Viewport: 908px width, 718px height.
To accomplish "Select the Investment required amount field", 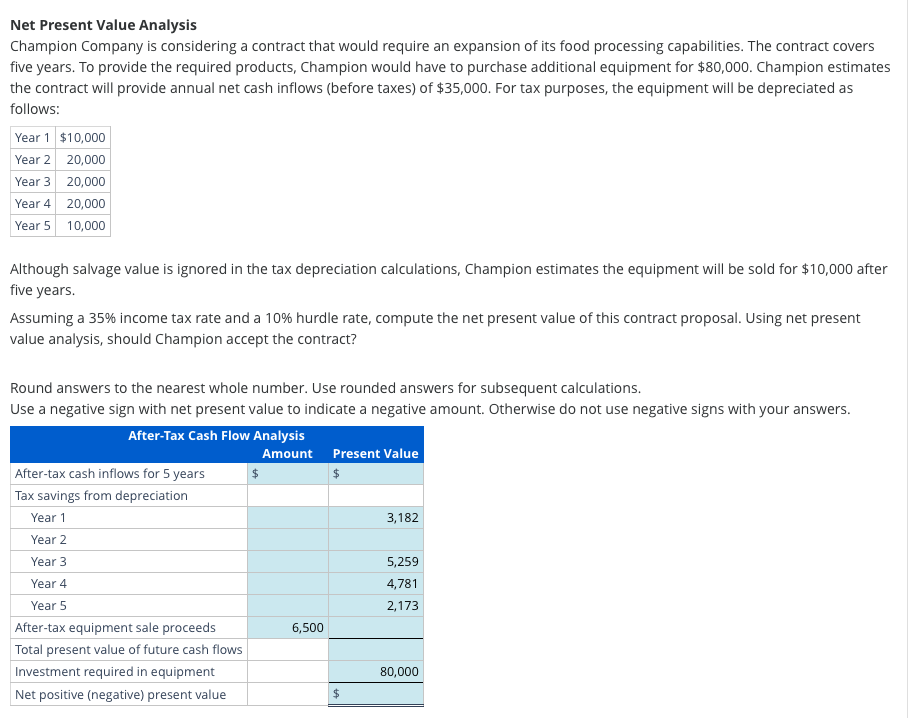I will (288, 671).
